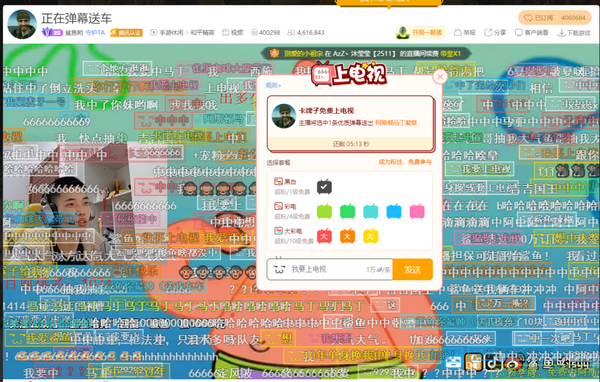Click the 选择套餐 label
The width and height of the screenshot is (600, 382).
point(278,163)
